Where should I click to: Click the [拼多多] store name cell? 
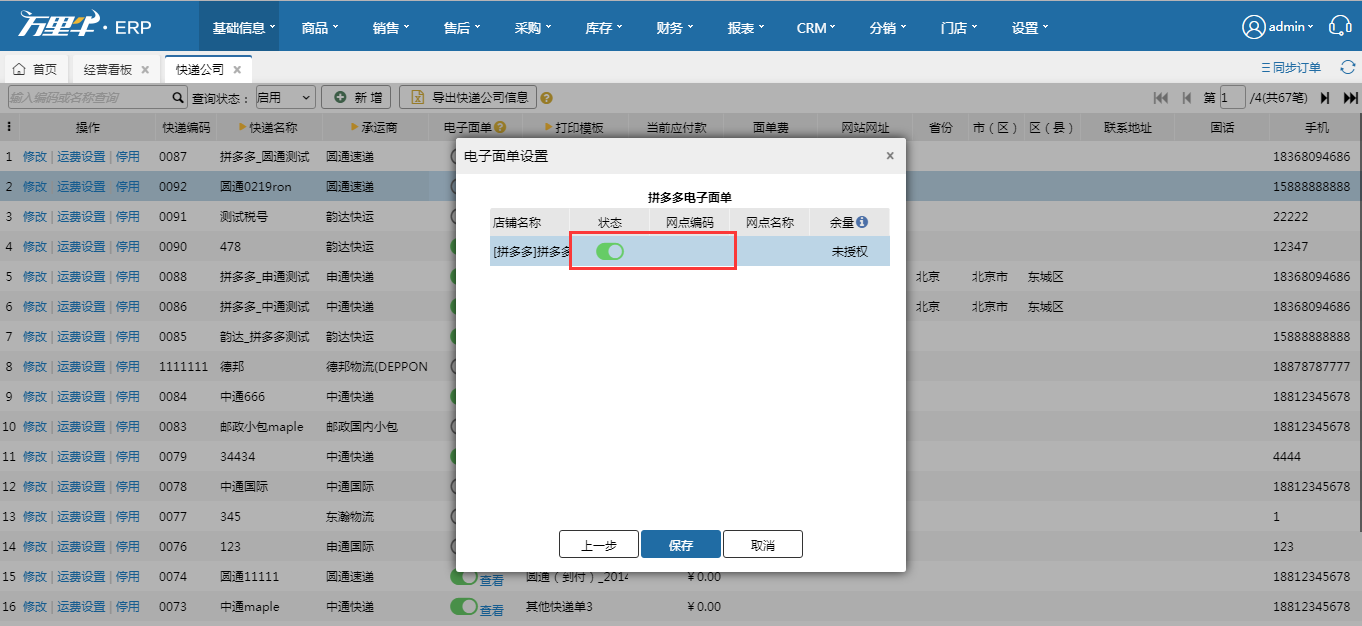[530, 252]
